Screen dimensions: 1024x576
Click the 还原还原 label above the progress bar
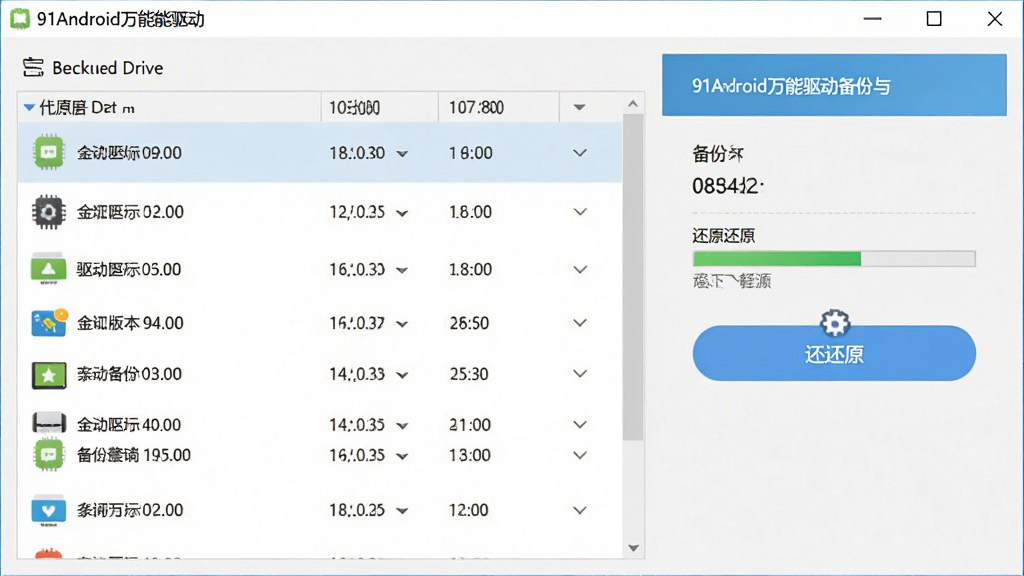[724, 236]
